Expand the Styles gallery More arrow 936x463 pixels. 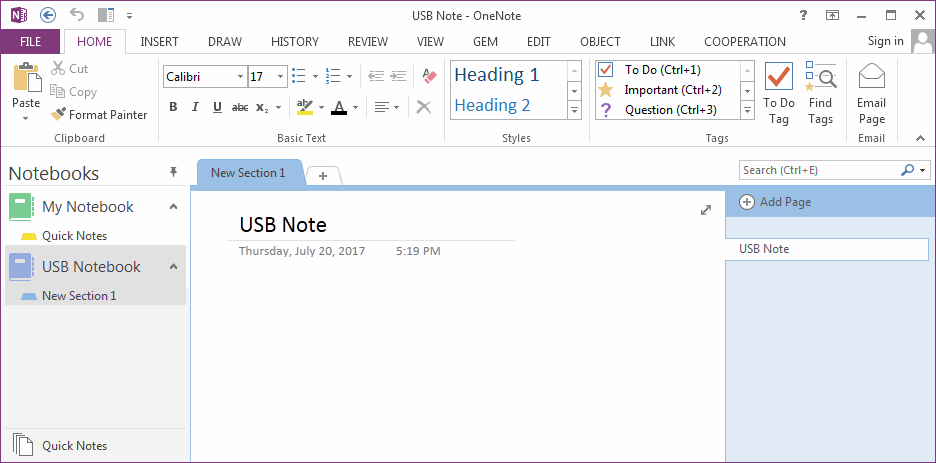point(574,110)
